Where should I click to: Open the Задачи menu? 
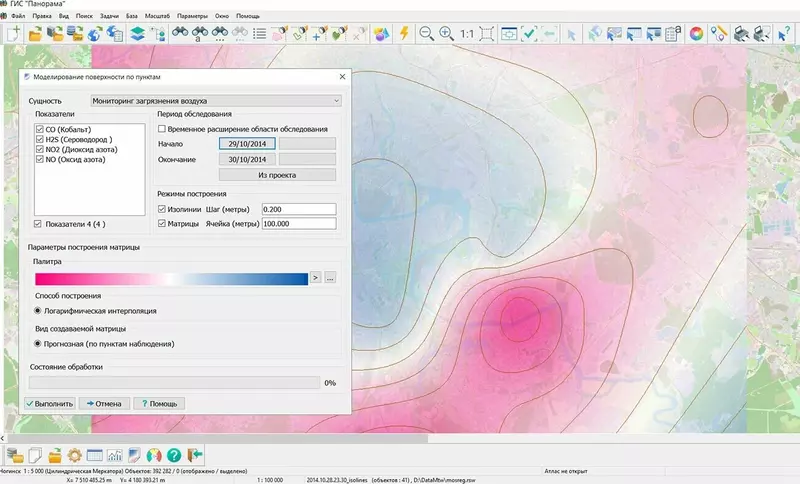(x=108, y=17)
